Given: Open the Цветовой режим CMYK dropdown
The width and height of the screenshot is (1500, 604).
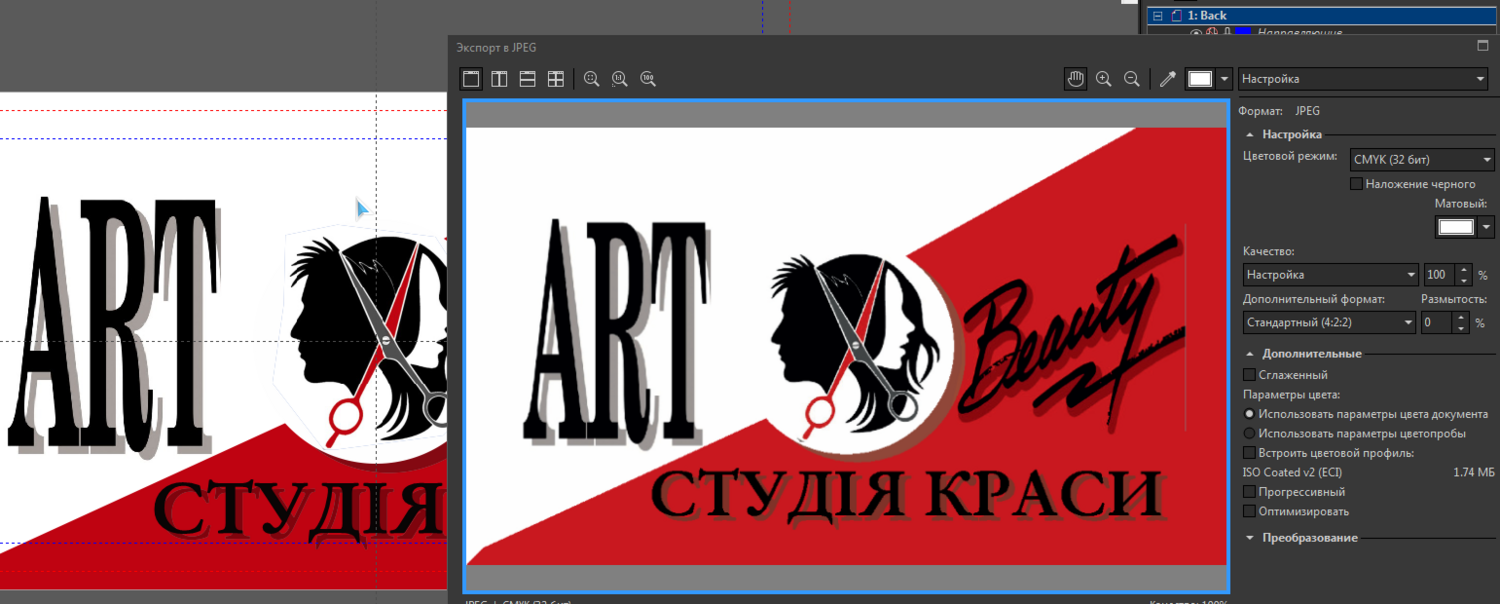Looking at the screenshot, I should 1421,159.
